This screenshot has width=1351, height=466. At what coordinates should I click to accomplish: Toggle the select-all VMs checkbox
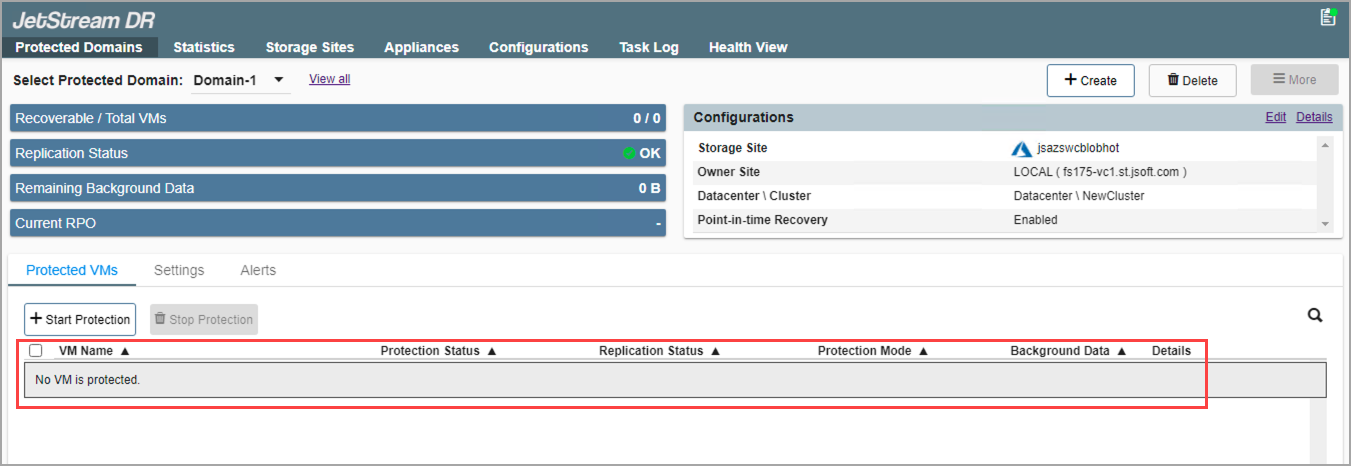(x=36, y=351)
